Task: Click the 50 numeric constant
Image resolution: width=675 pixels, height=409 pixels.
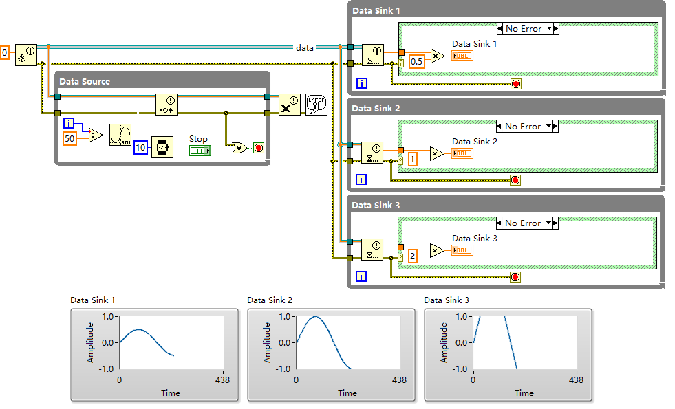Action: click(70, 136)
